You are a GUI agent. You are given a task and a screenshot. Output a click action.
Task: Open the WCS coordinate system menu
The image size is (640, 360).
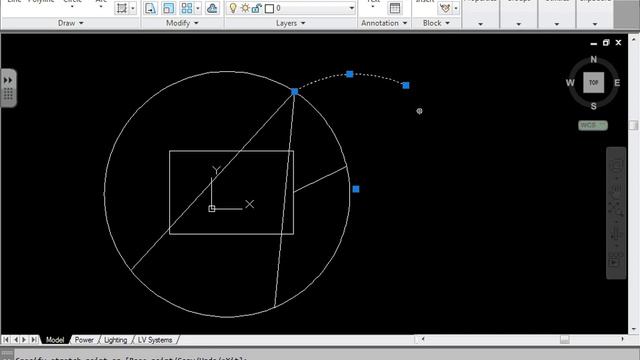pyautogui.click(x=593, y=125)
